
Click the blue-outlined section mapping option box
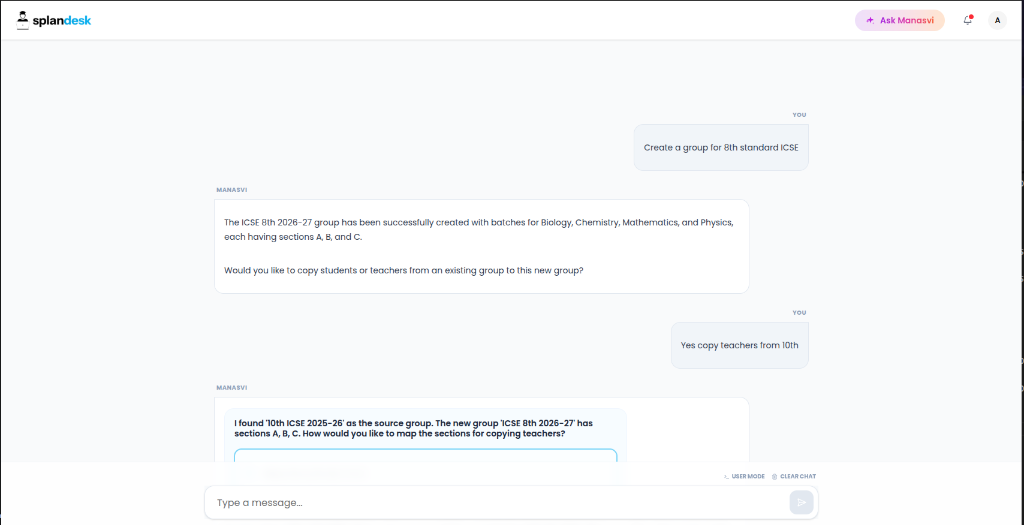[425, 456]
